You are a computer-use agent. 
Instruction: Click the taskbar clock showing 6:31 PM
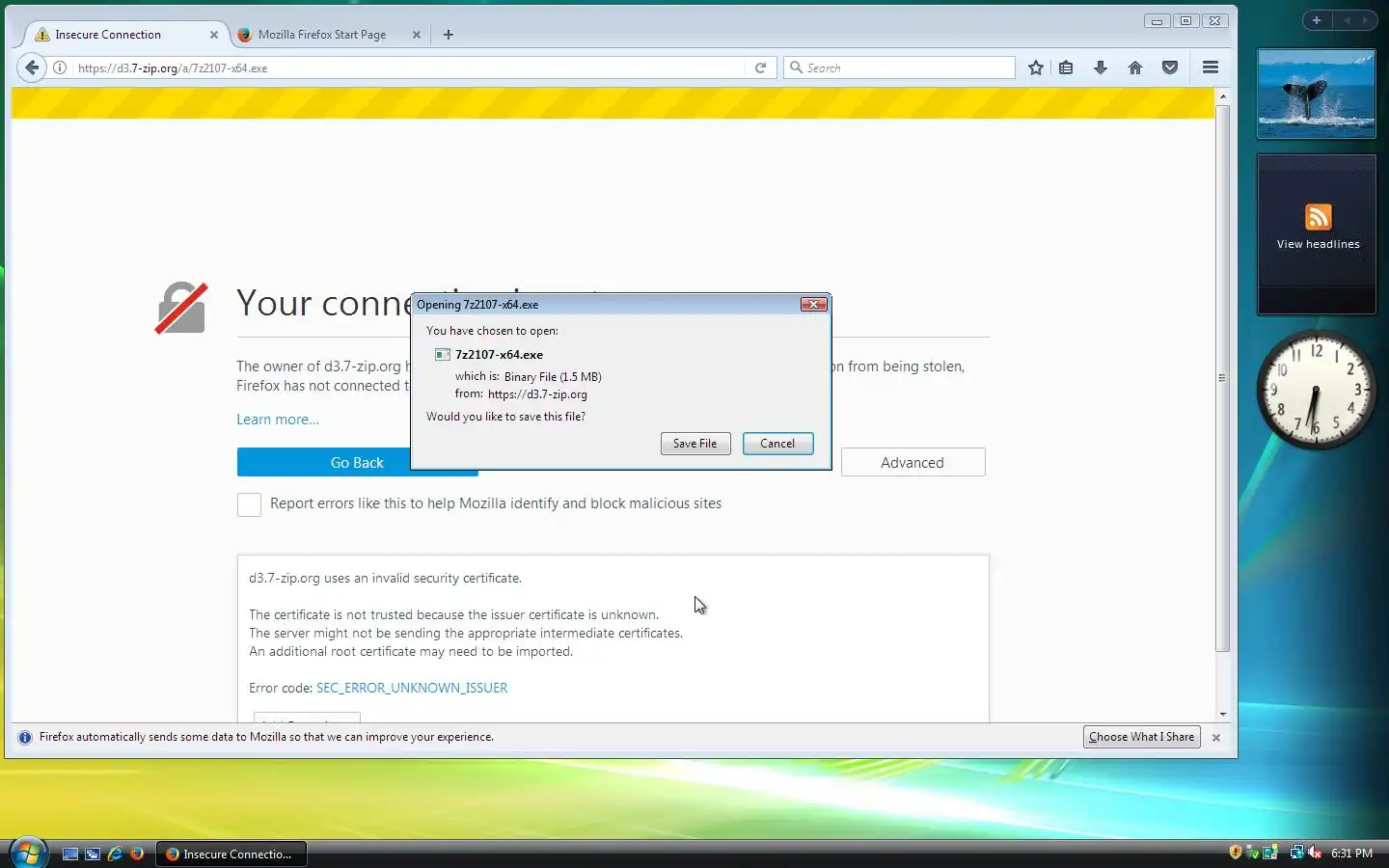click(1351, 854)
